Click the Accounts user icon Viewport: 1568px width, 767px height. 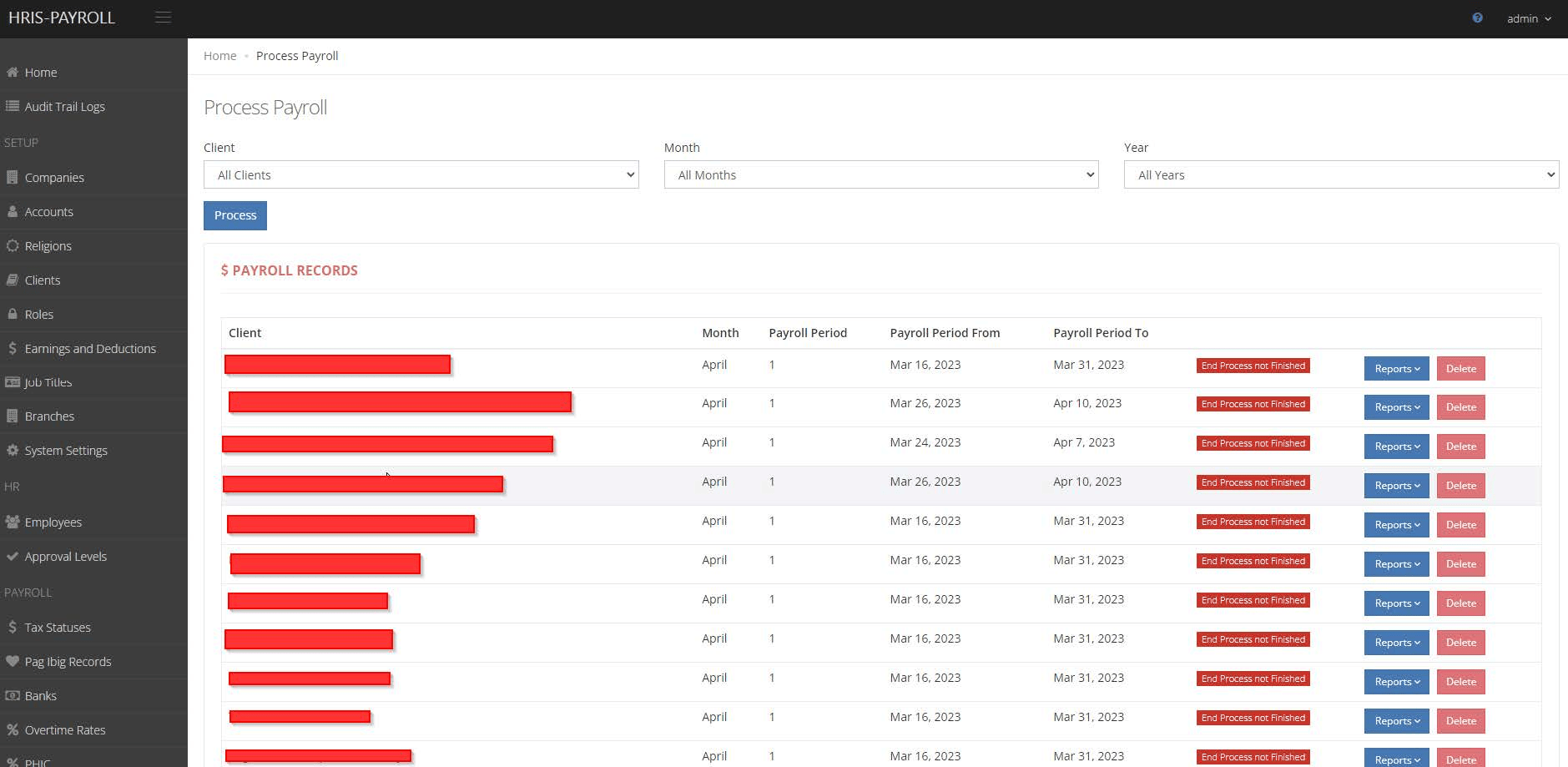(13, 211)
